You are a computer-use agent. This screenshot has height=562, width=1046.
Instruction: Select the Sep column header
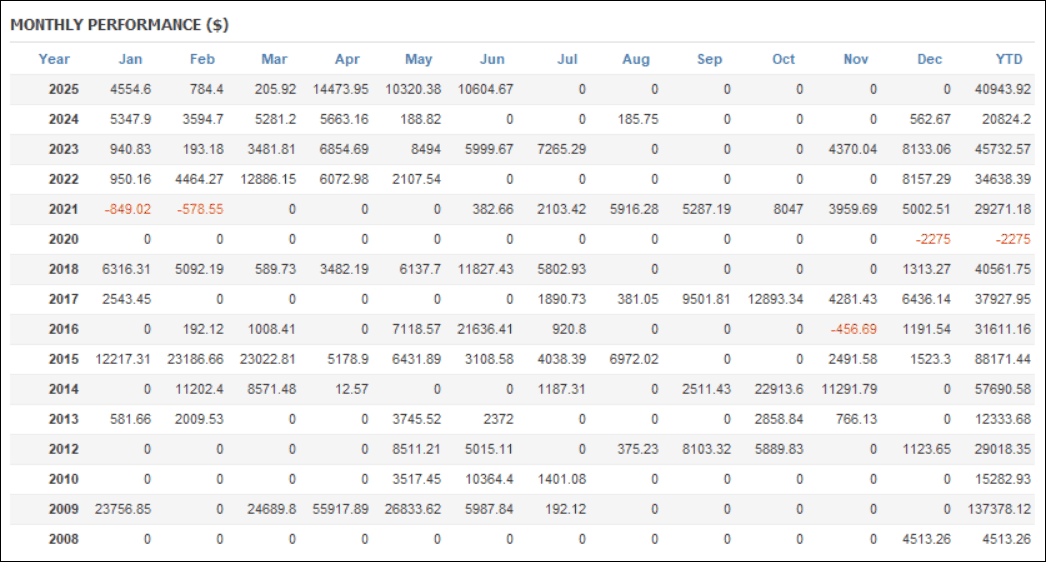coord(709,59)
